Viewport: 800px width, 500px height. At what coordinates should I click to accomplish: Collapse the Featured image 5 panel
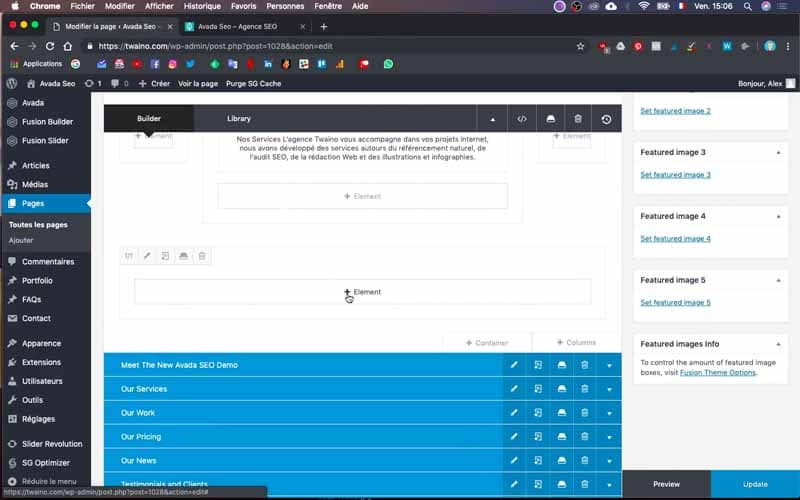tap(778, 280)
